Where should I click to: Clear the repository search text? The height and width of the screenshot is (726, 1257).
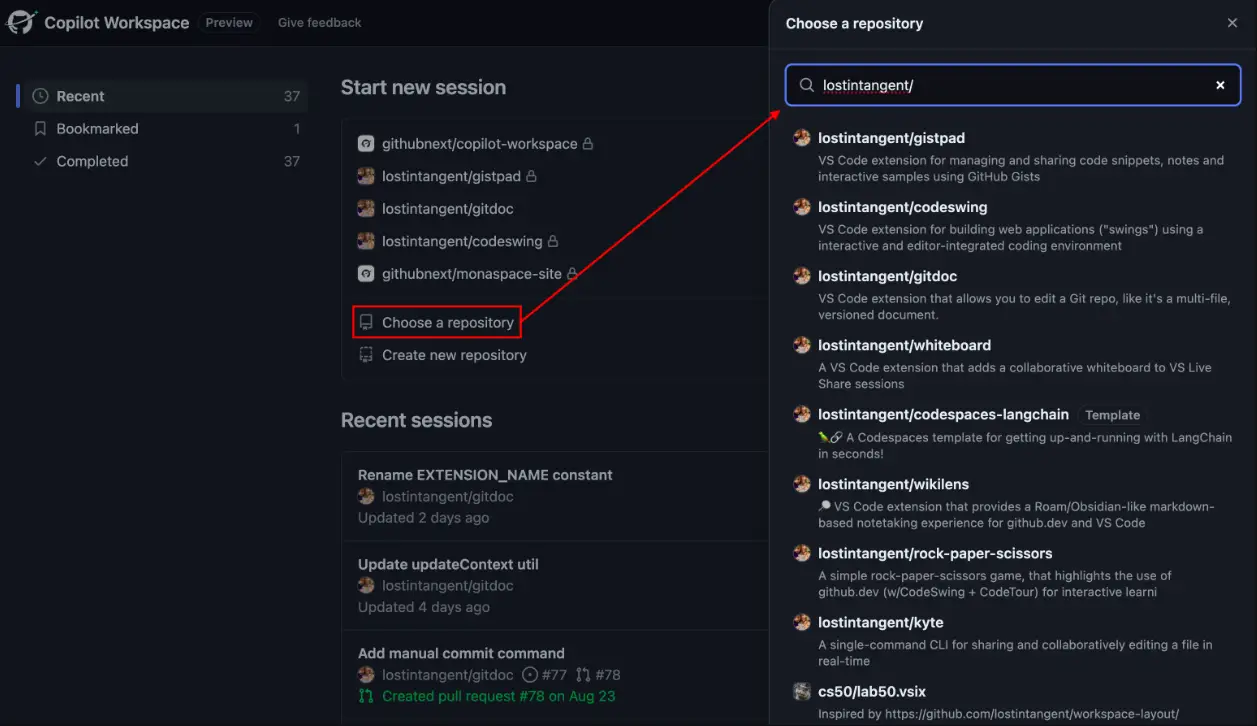[1220, 85]
